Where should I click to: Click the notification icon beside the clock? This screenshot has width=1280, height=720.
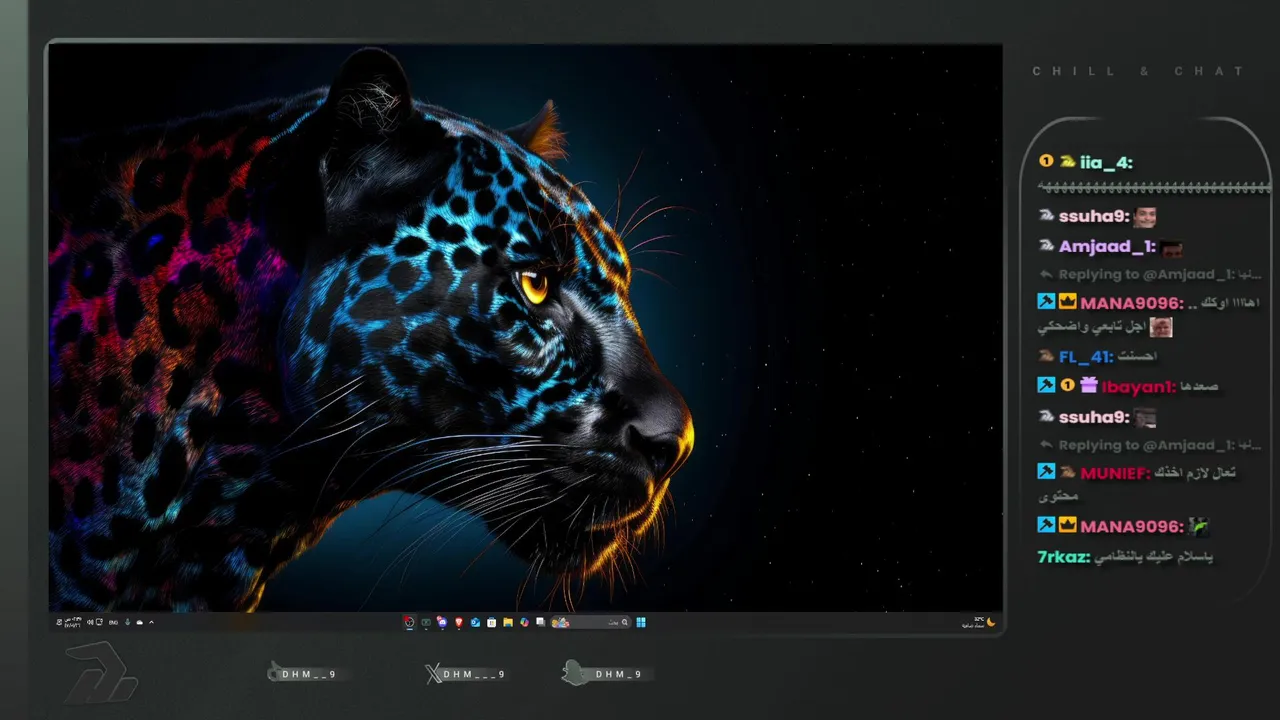(x=59, y=622)
